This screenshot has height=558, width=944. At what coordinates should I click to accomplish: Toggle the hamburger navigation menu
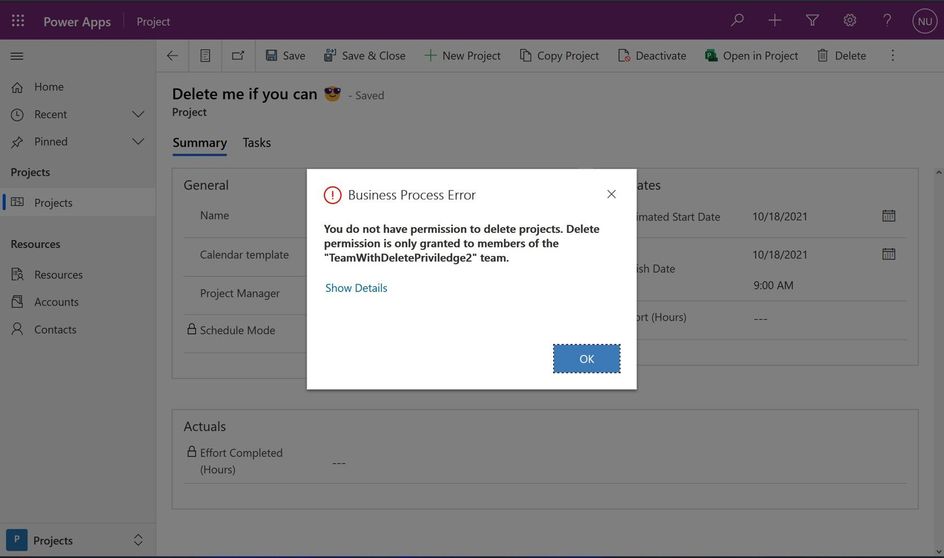tap(17, 56)
